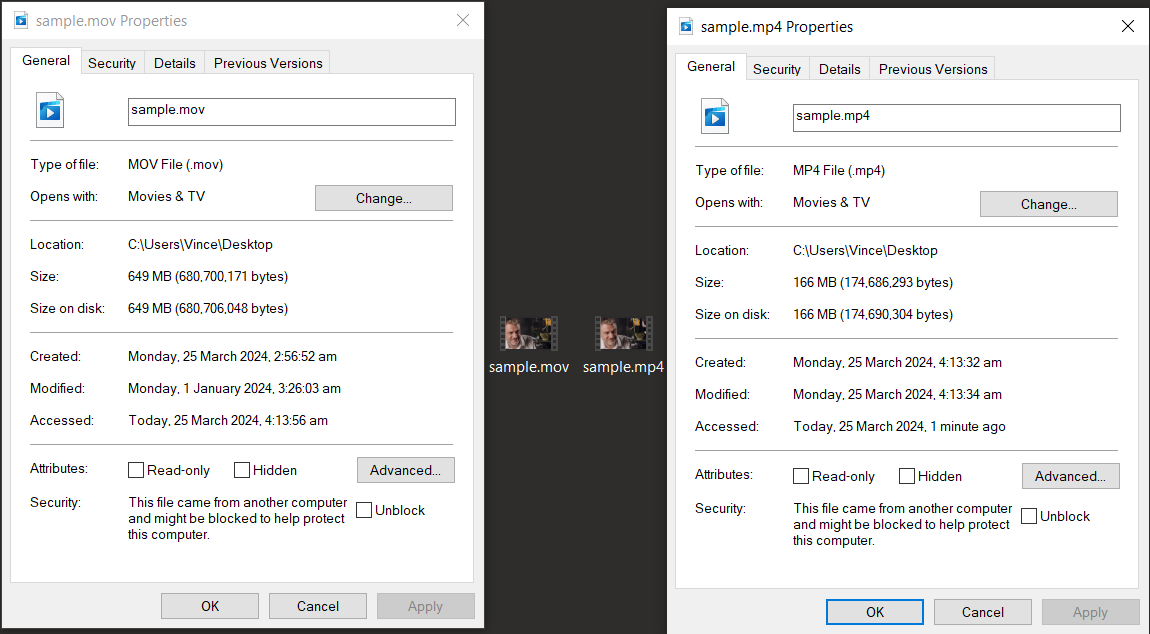Click the title bar icon of sample.mov Properties
The width and height of the screenshot is (1150, 634).
point(21,20)
